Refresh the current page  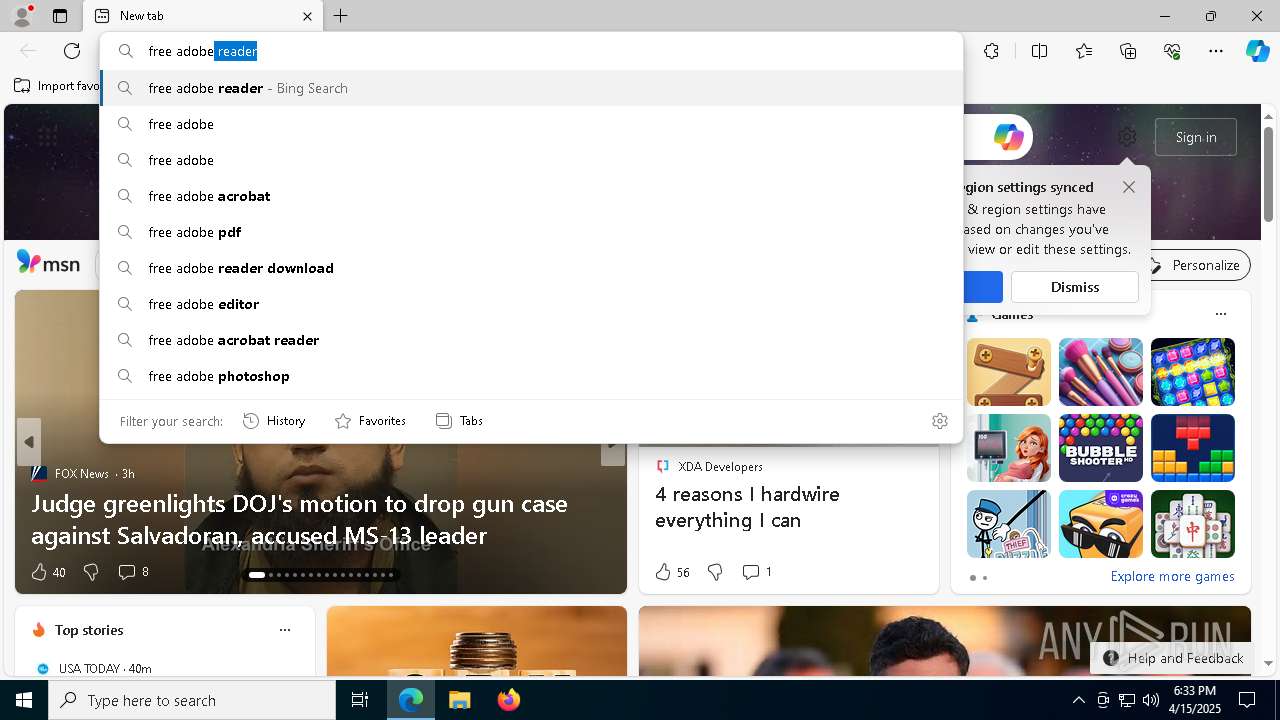click(x=72, y=51)
